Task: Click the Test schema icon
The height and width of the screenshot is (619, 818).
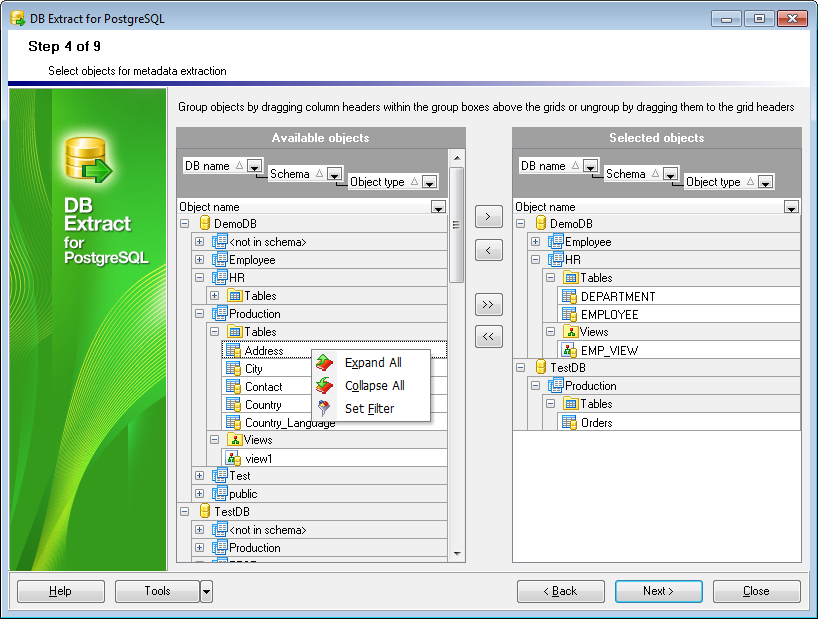Action: 220,475
